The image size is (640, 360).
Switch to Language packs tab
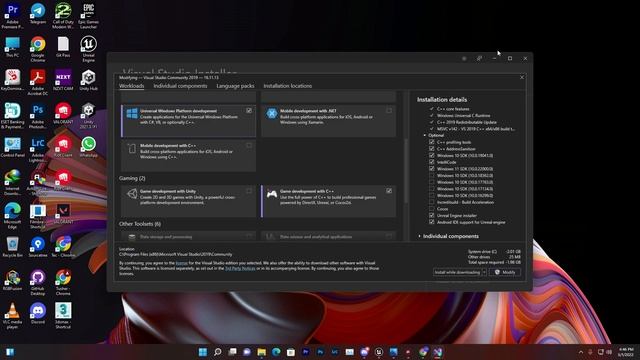click(235, 86)
